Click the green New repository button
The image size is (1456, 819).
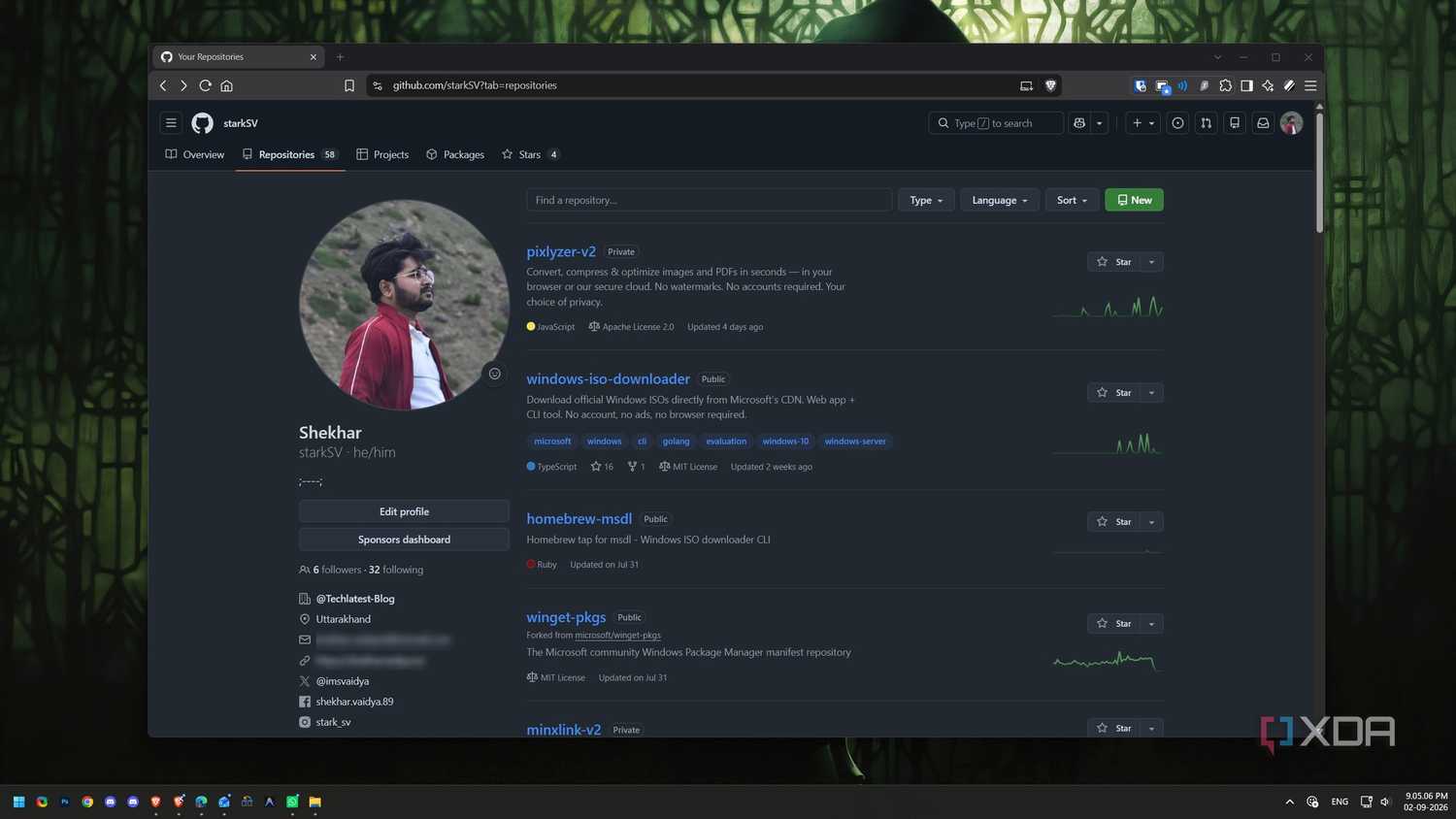coord(1134,200)
